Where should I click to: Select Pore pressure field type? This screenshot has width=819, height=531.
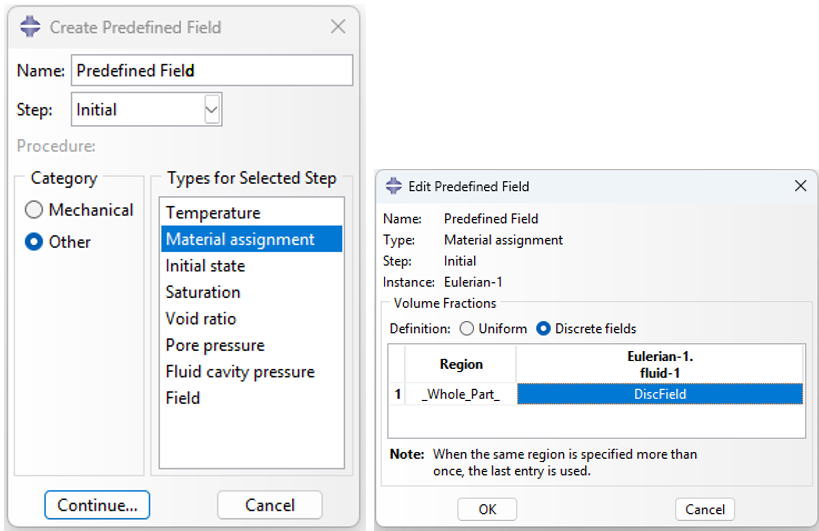(x=215, y=345)
